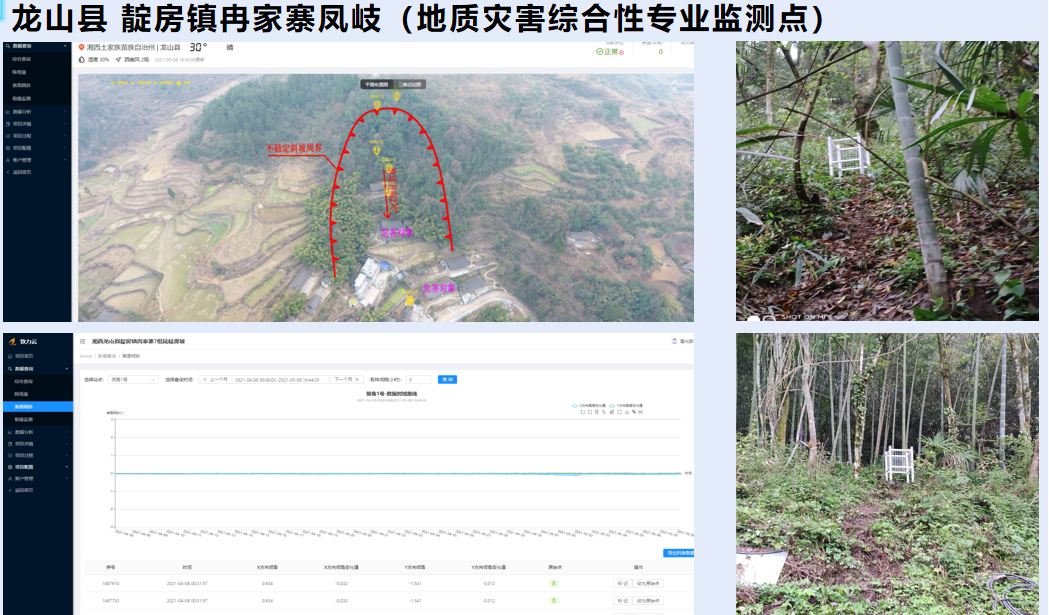Toggle X方向 series legend in chart
This screenshot has height=615, width=1049.
click(x=593, y=406)
